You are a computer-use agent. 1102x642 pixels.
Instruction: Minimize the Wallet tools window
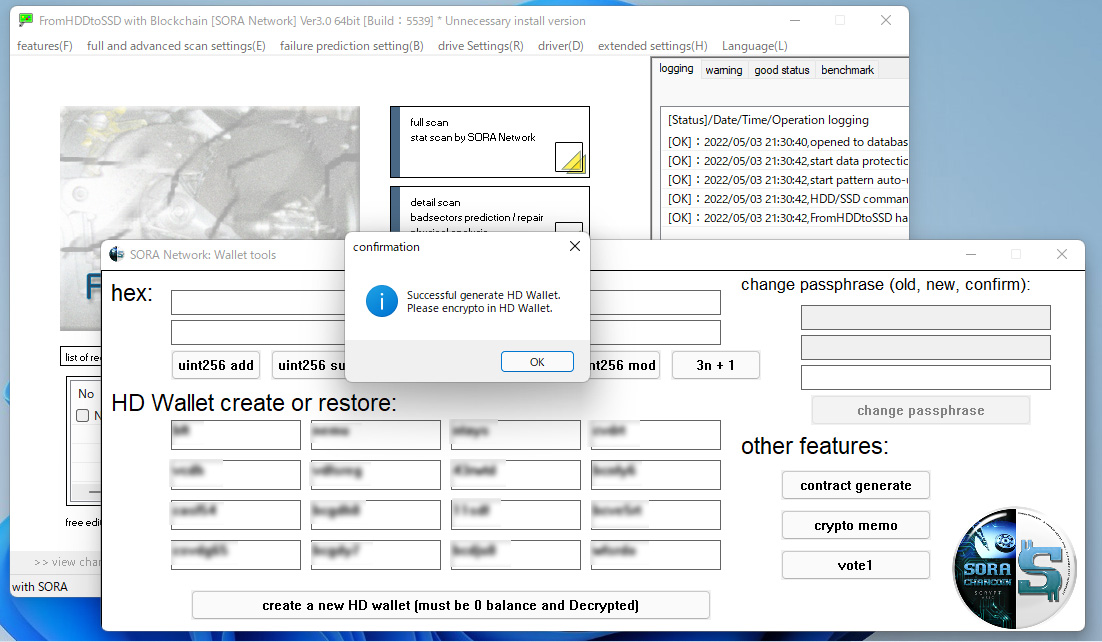[971, 254]
